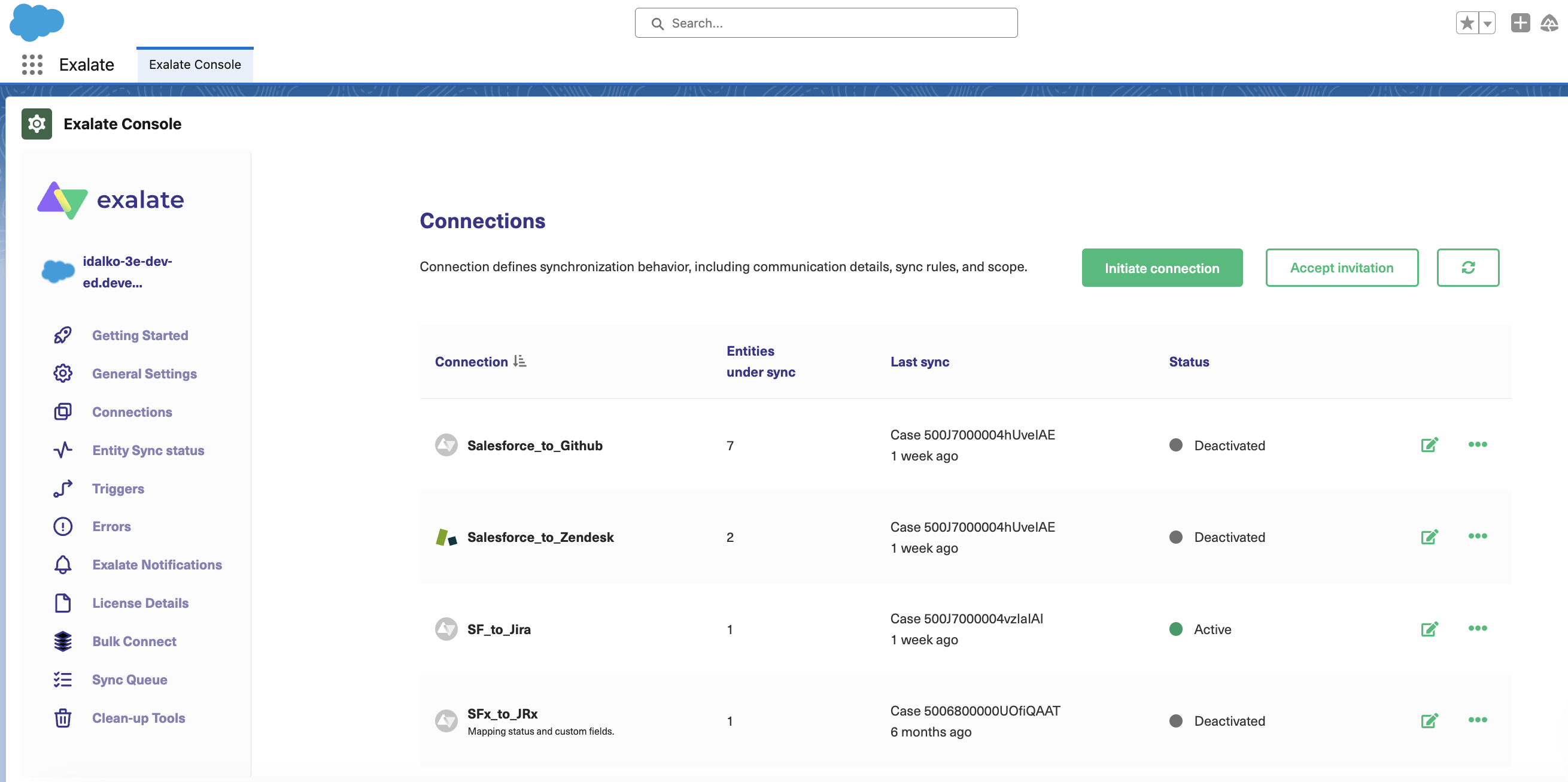Open more actions for SFx_to_JRx
The image size is (1568, 782).
[x=1477, y=720]
